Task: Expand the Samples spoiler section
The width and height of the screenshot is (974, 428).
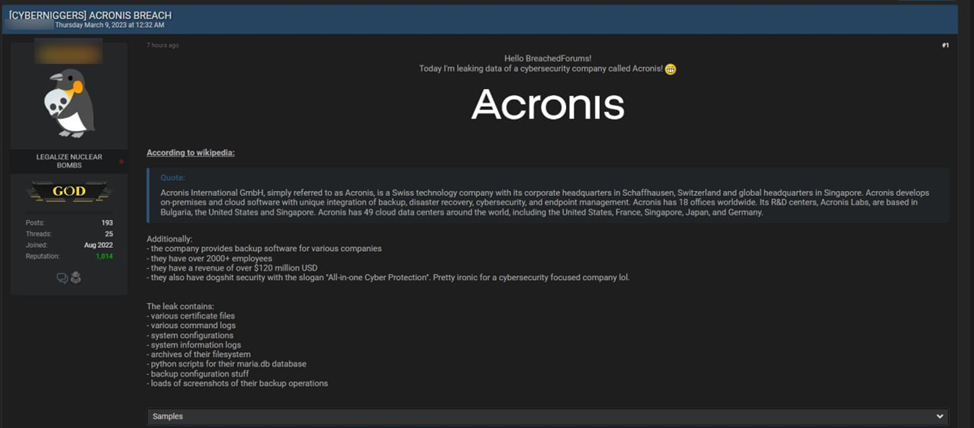Action: 547,416
